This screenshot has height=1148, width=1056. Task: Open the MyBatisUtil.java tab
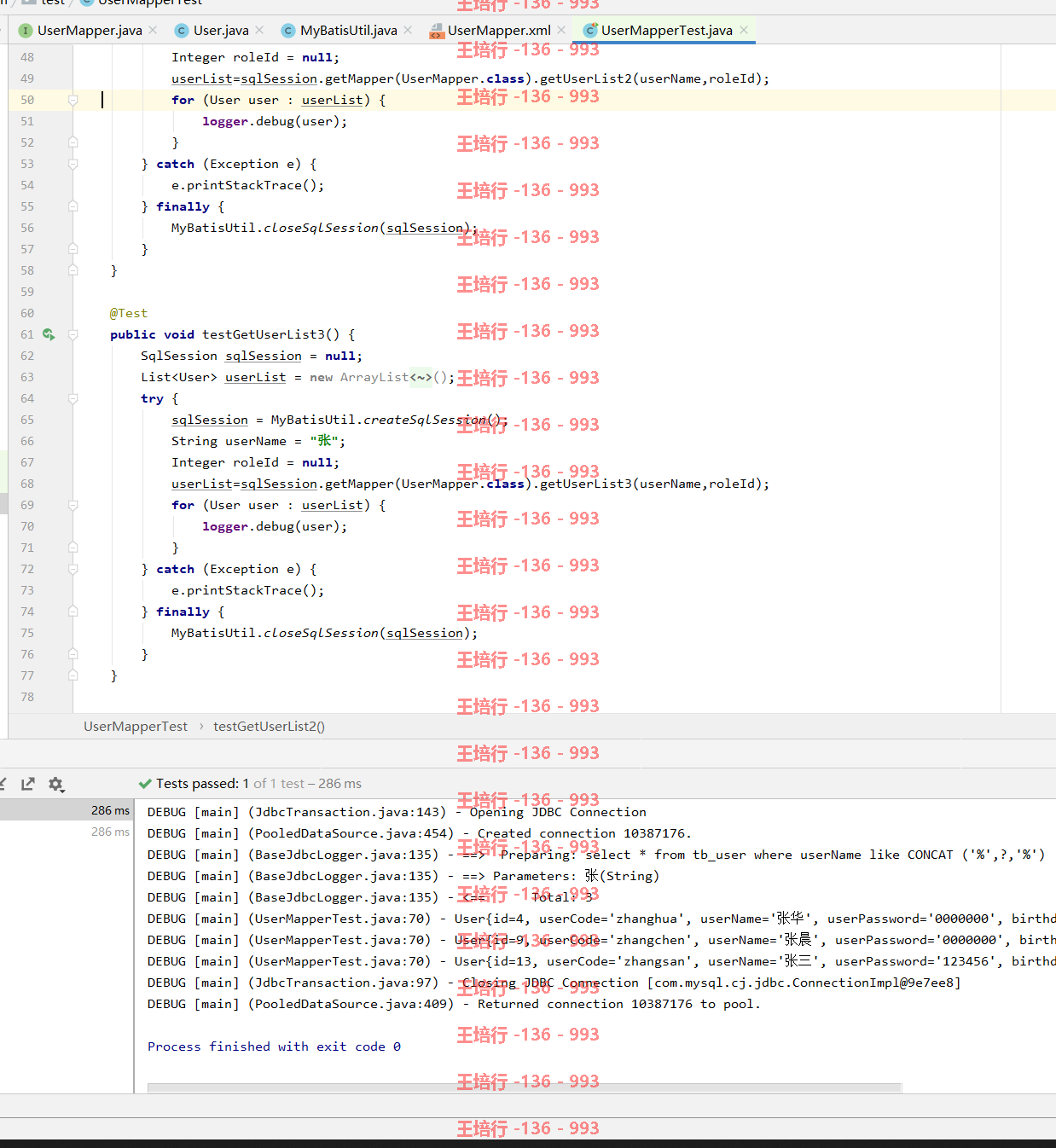point(349,31)
